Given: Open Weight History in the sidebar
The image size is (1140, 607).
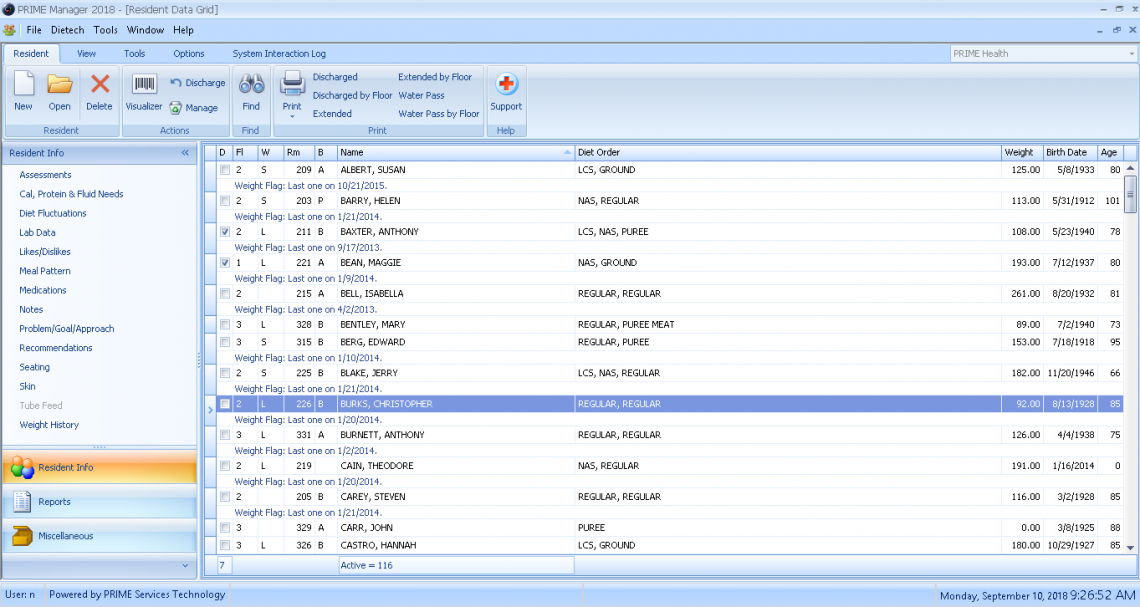Looking at the screenshot, I should click(x=49, y=424).
